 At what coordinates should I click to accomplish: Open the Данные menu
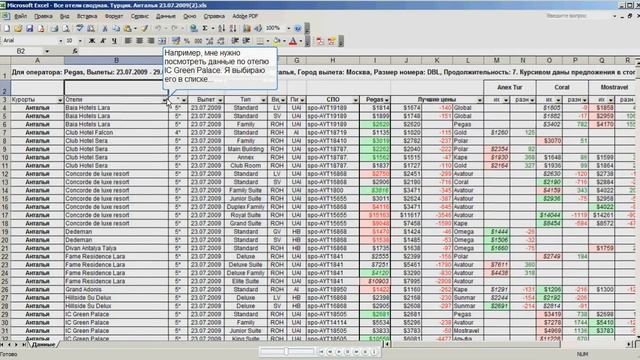coord(166,16)
